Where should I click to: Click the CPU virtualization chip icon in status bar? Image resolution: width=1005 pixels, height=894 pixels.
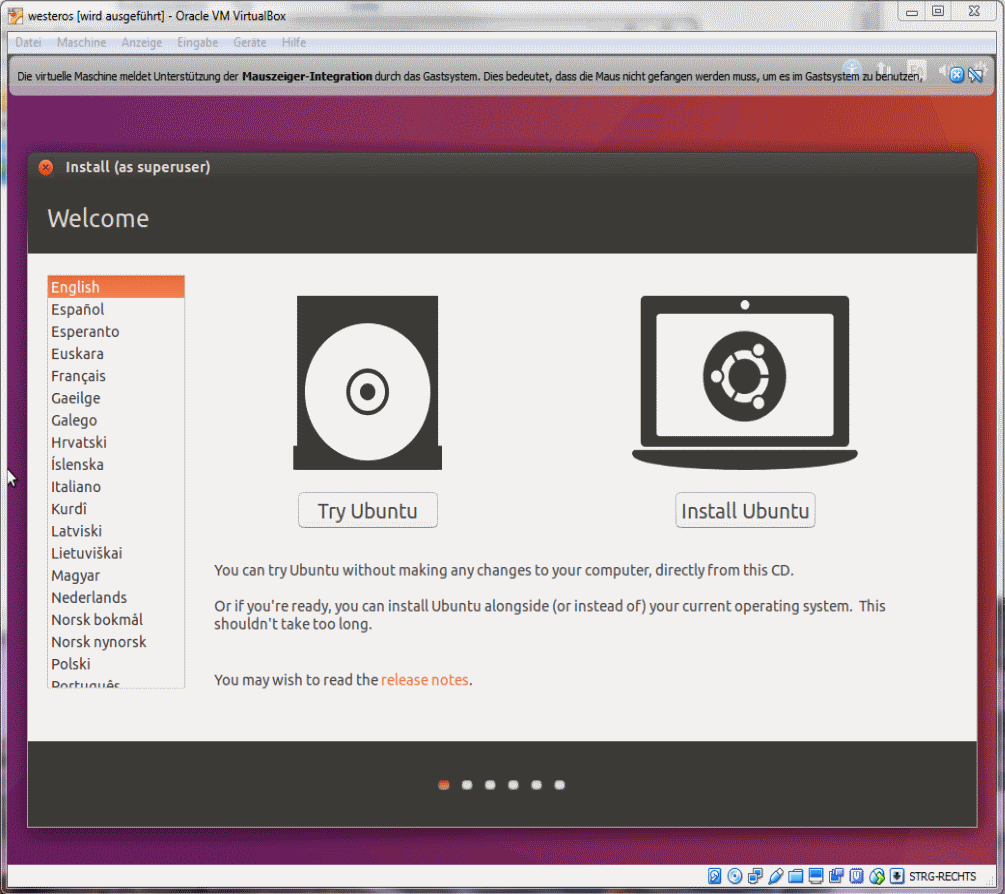click(x=856, y=876)
